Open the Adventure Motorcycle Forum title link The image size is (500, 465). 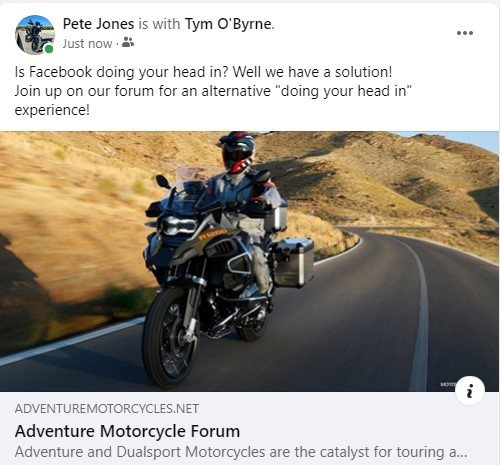tap(127, 431)
